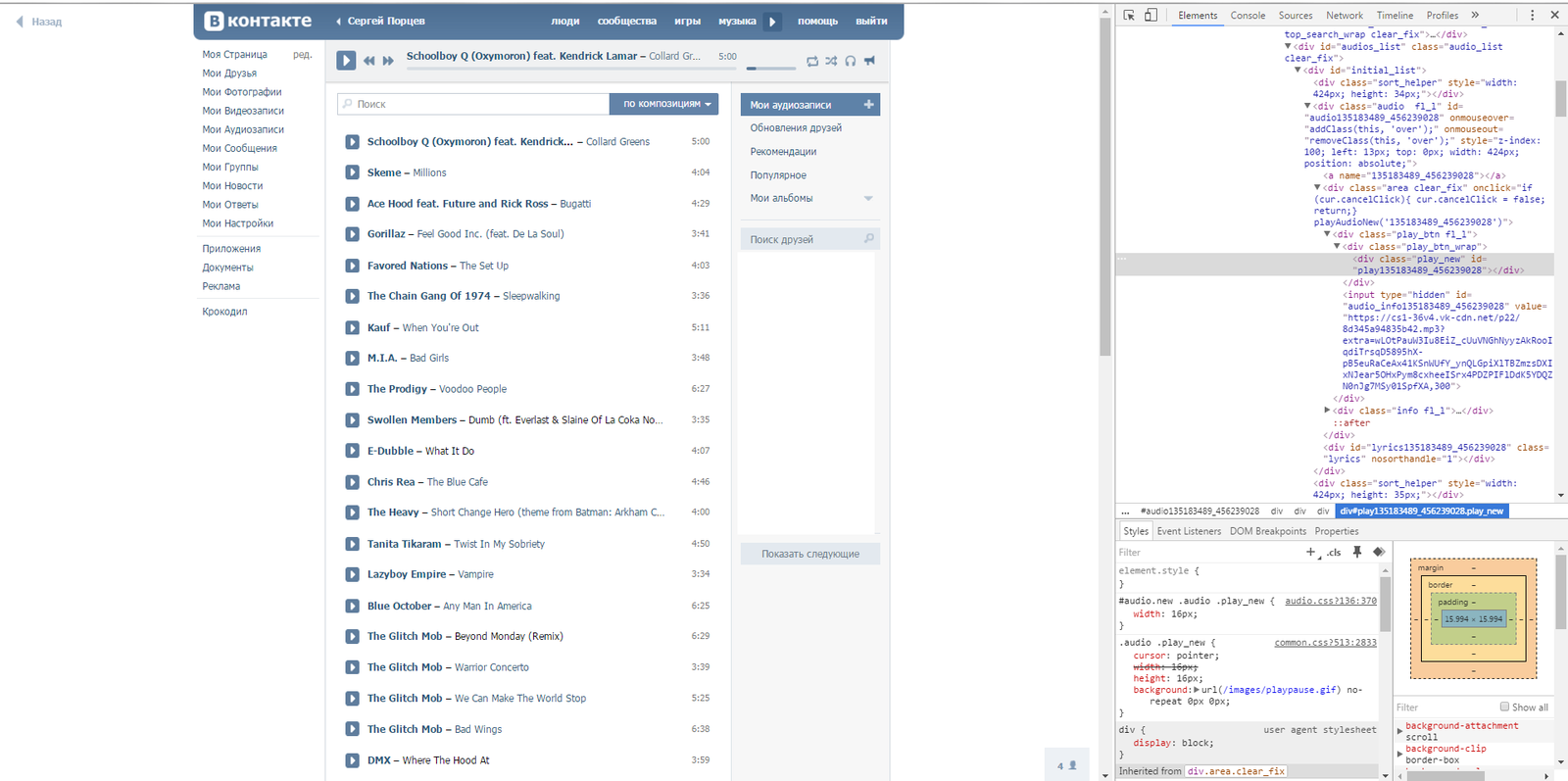This screenshot has height=781, width=1568.
Task: Expand the background-attachment computed property
Action: [1399, 731]
